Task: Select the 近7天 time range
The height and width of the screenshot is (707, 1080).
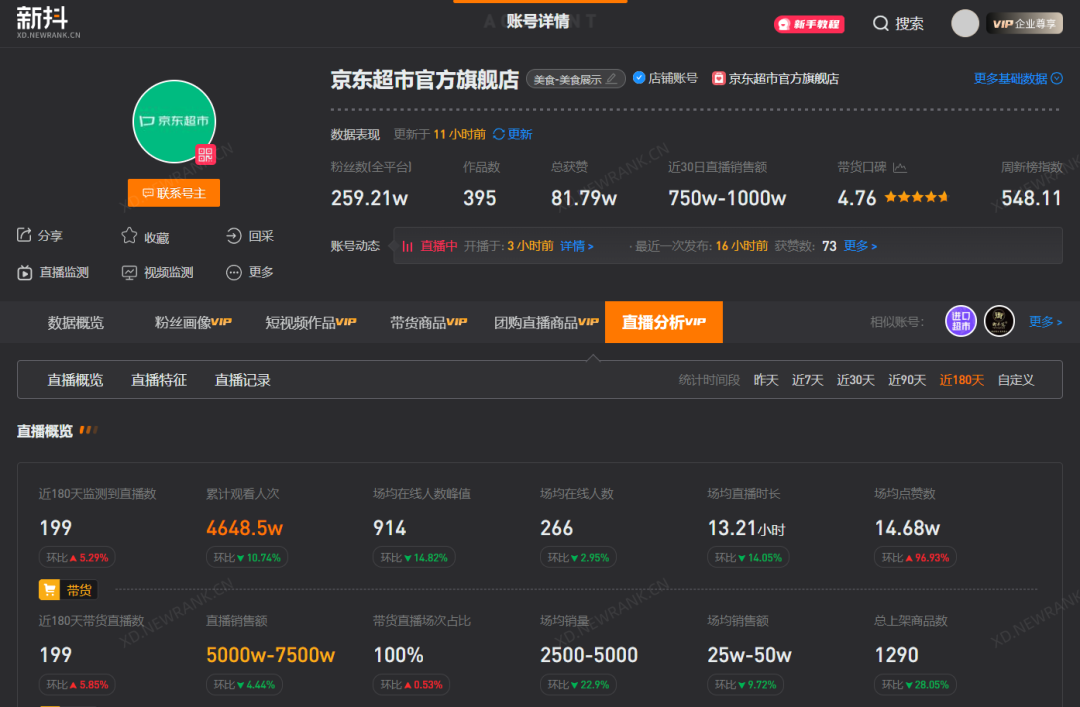Action: coord(807,380)
